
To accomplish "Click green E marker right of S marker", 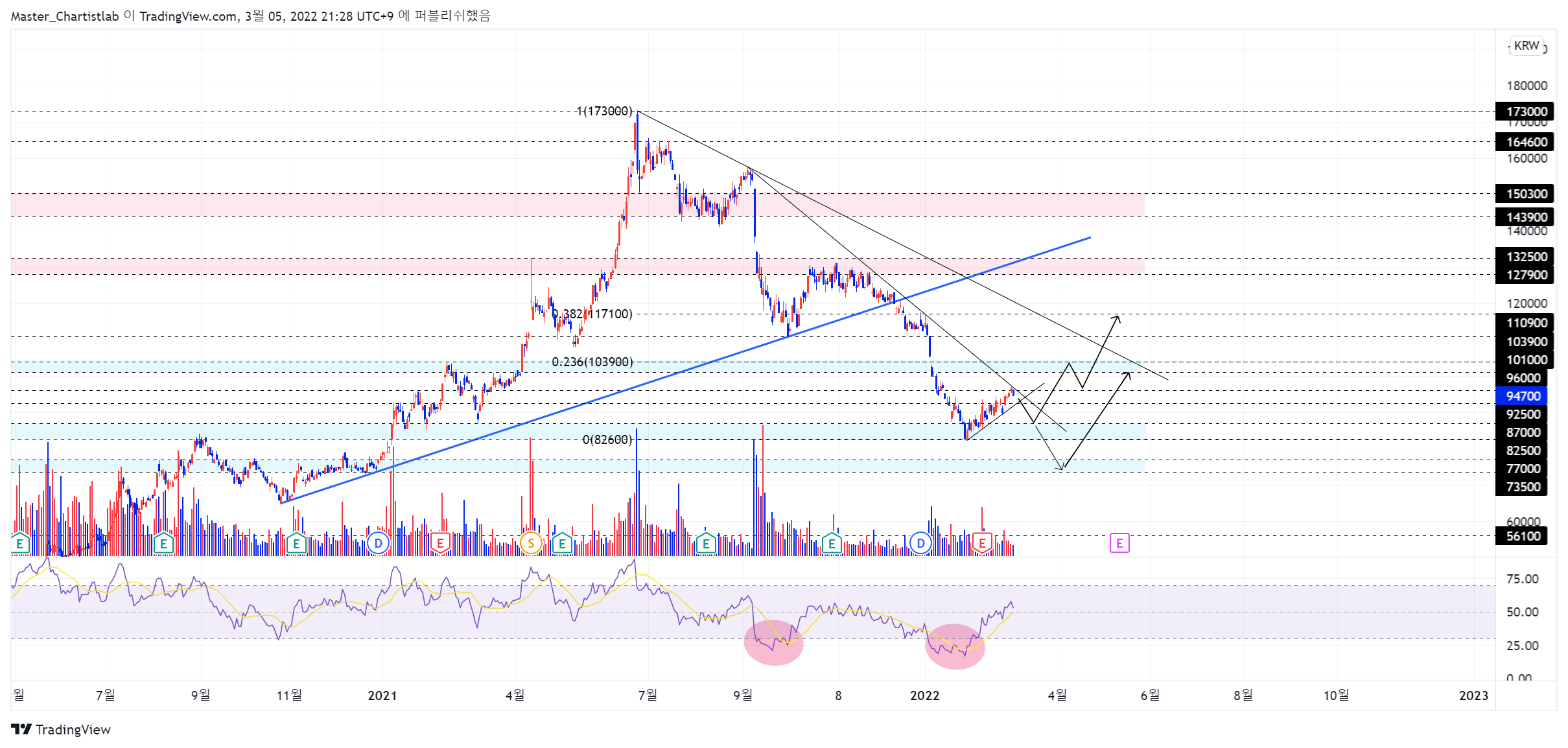I will [x=562, y=543].
